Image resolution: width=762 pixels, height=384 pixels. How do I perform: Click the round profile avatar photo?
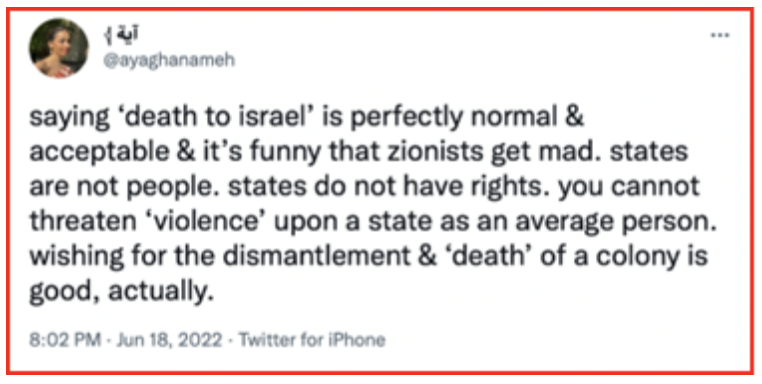pyautogui.click(x=59, y=48)
